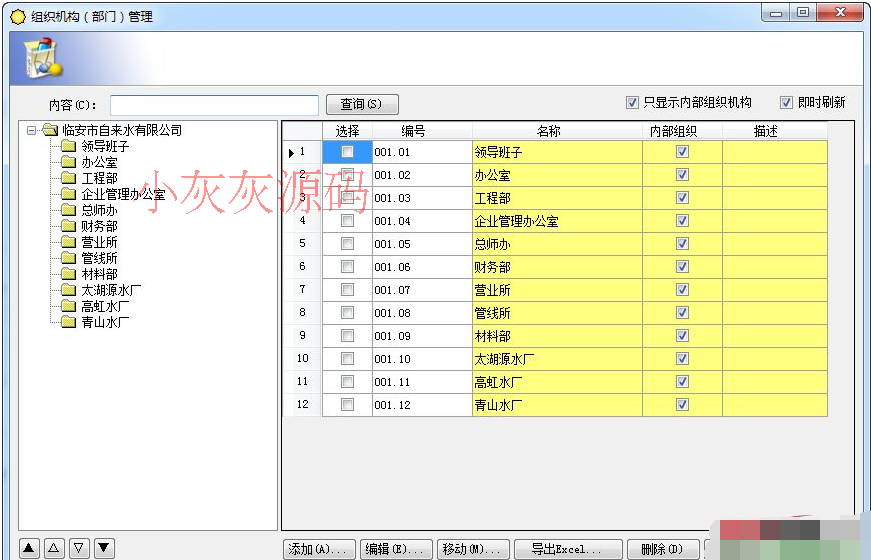The height and width of the screenshot is (560, 871).
Task: Toggle the 只显示内部组织机构 checkbox
Action: [x=632, y=102]
